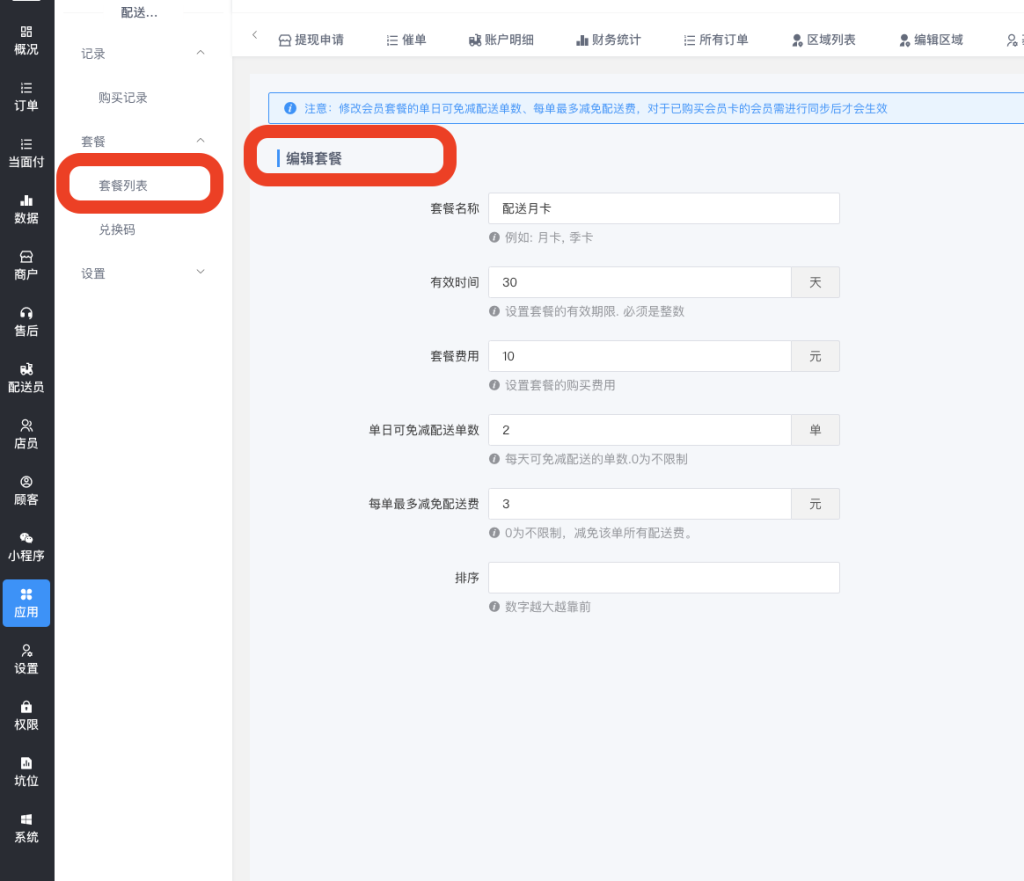This screenshot has width=1024, height=881.
Task: Select the 权限 permissions lock icon
Action: click(26, 707)
